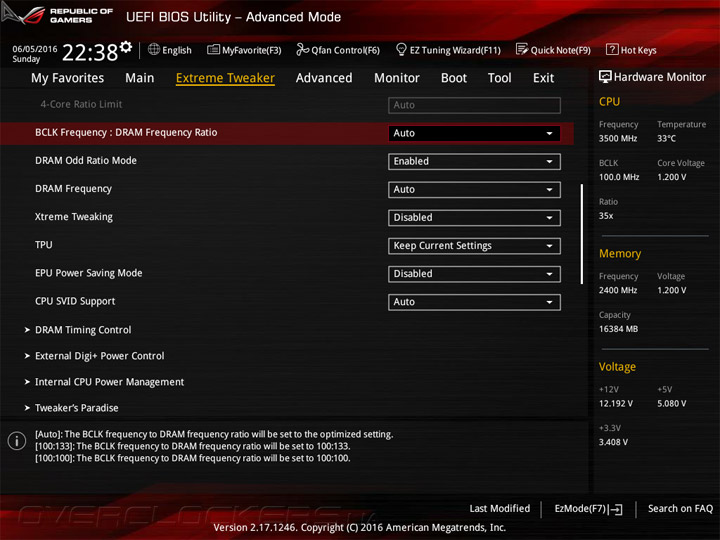This screenshot has width=720, height=540.
Task: Open the TPU Keep Current Settings dropdown
Action: [x=474, y=246]
